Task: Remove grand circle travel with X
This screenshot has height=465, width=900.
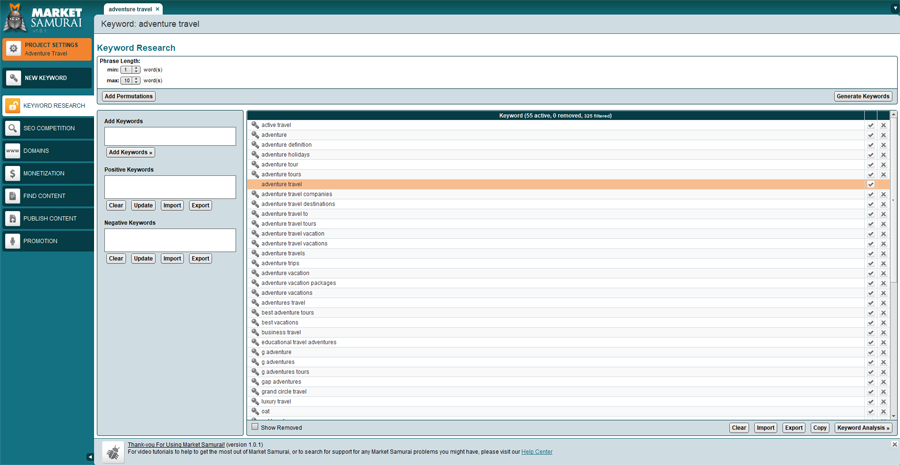Action: [883, 392]
